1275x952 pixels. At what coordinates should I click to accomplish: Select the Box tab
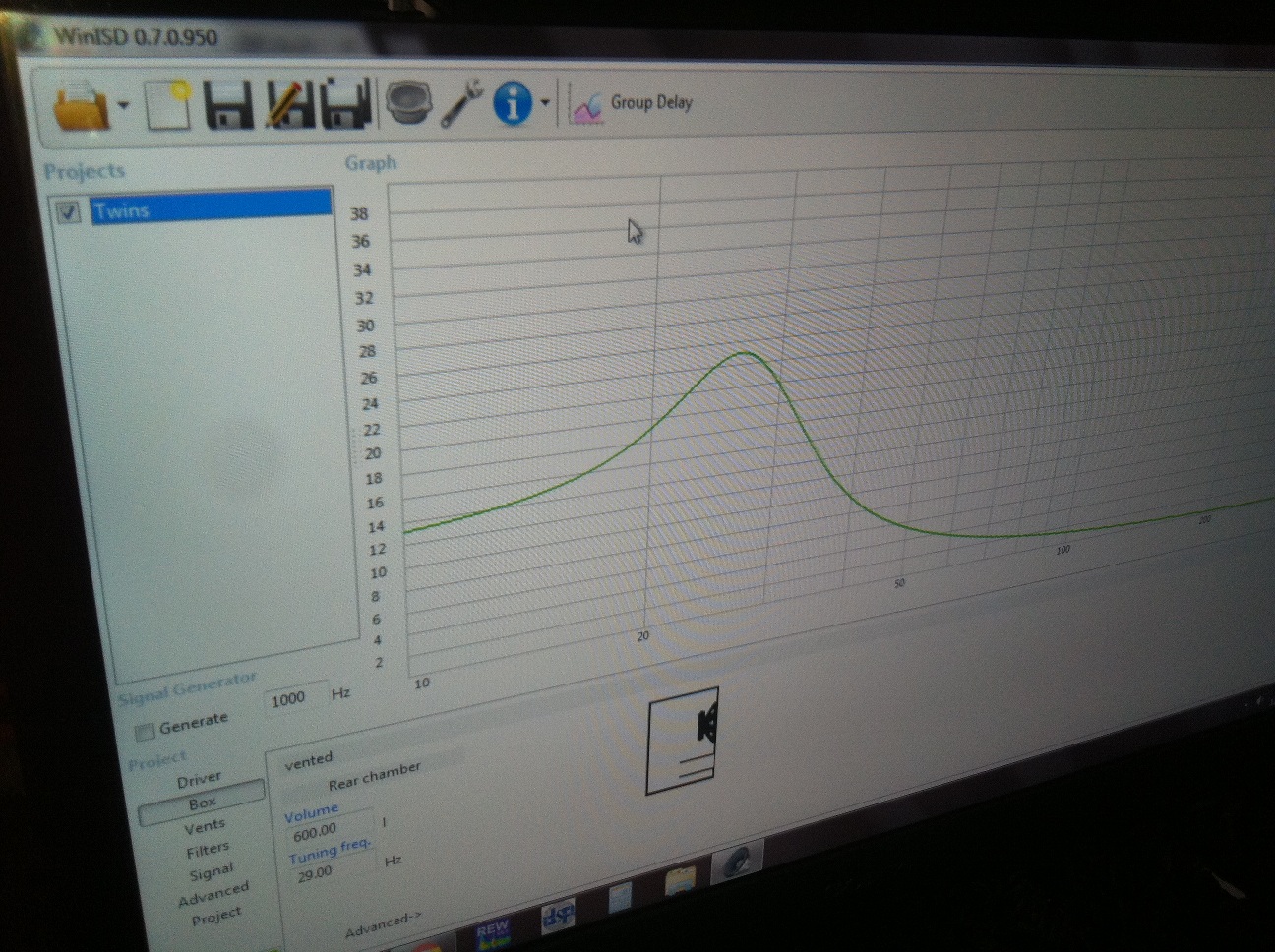[202, 803]
